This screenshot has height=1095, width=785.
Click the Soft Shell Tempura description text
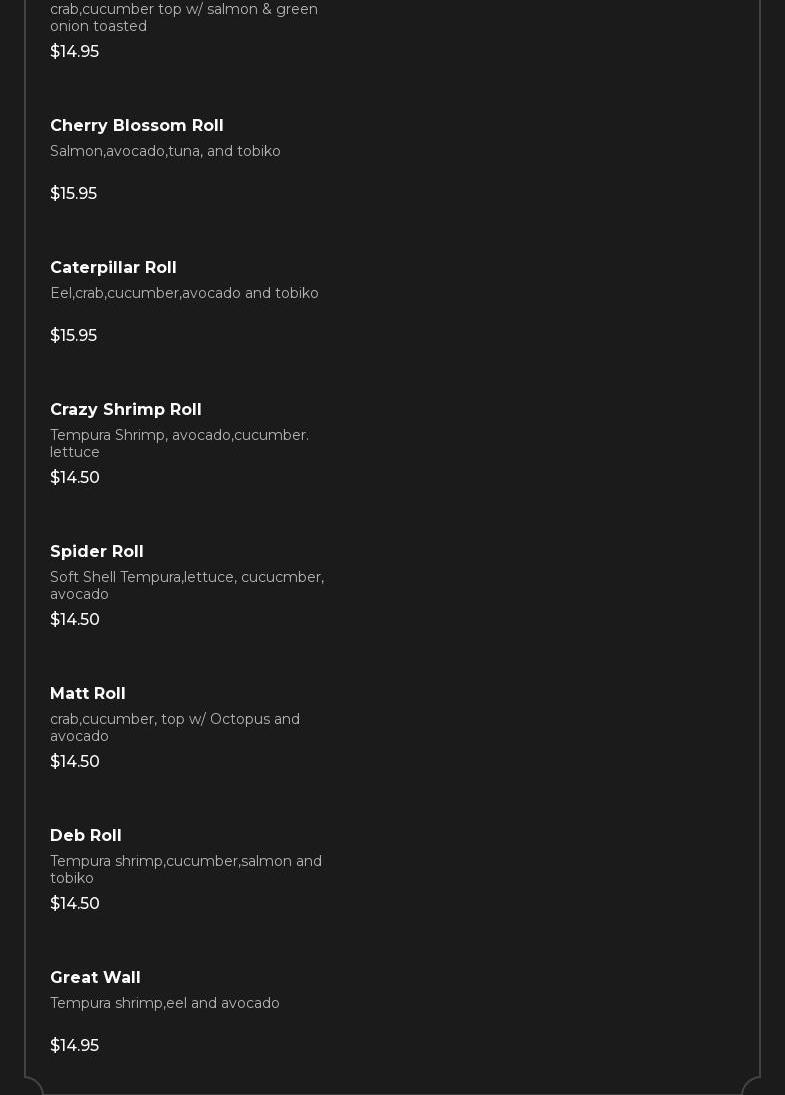(x=187, y=585)
